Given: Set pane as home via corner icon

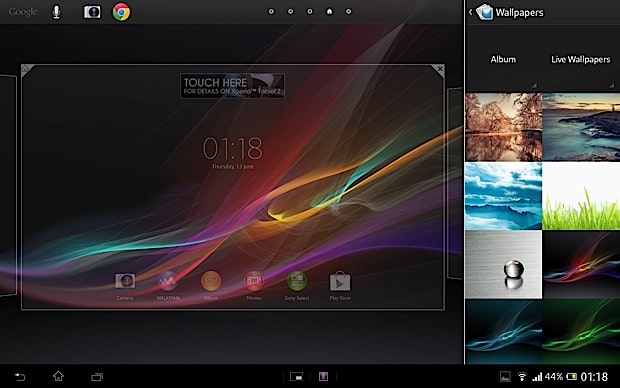Looking at the screenshot, I should tap(26, 70).
